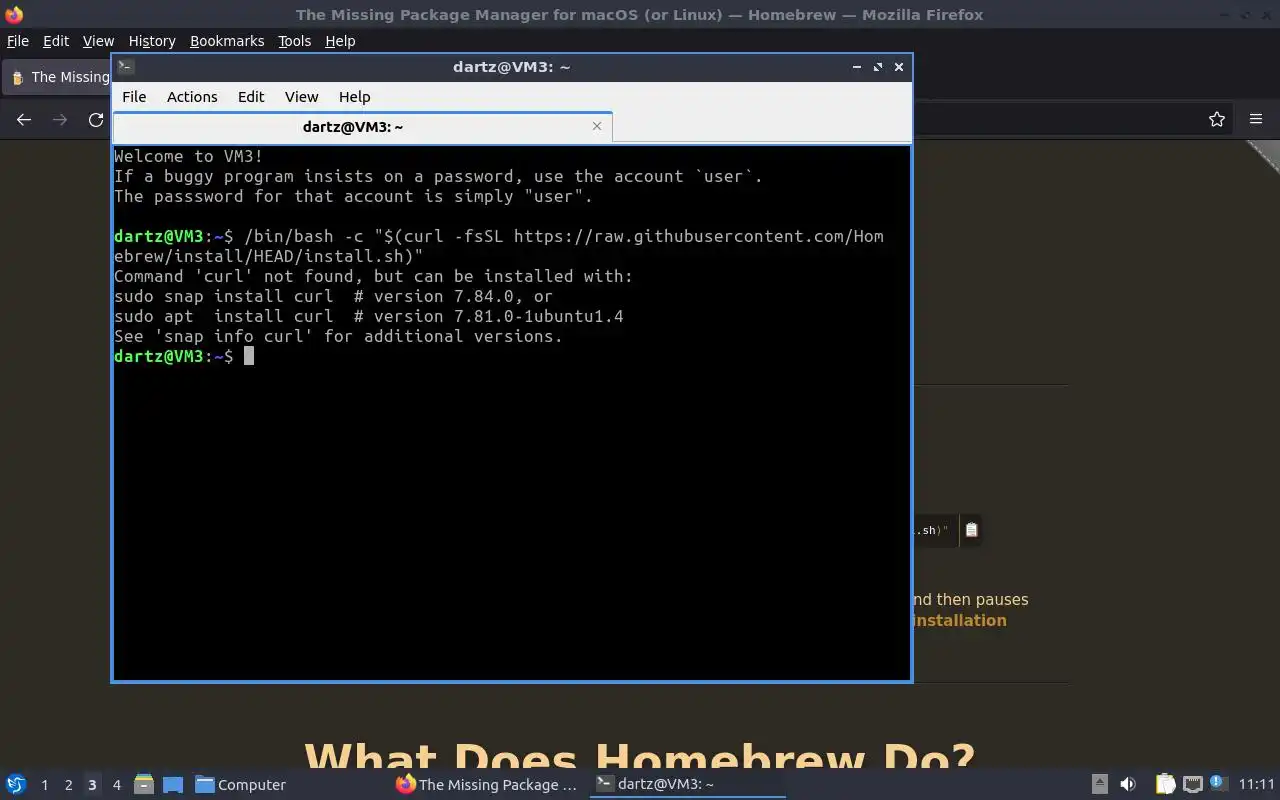The image size is (1280, 800).
Task: Open the application launcher menu
Action: point(16,784)
